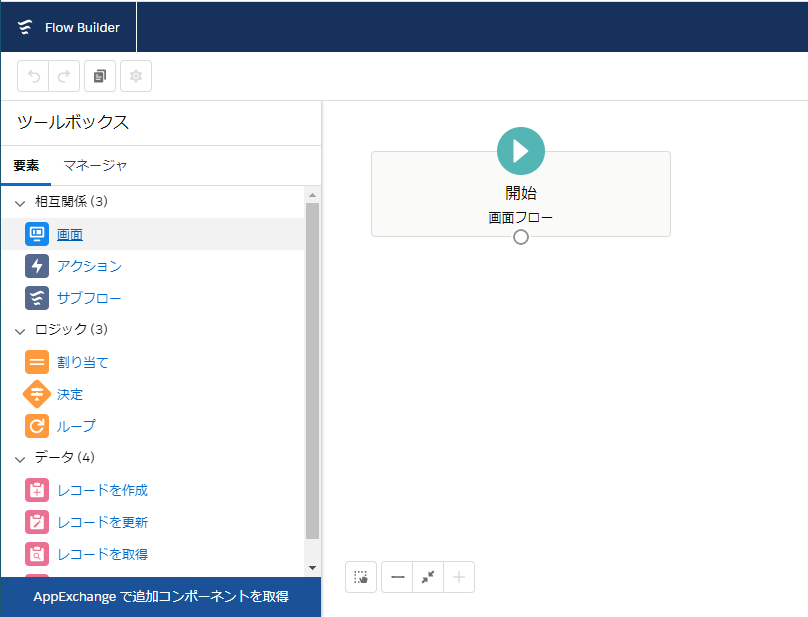The height and width of the screenshot is (617, 808).
Task: Zoom in with the plus button
Action: point(459,577)
